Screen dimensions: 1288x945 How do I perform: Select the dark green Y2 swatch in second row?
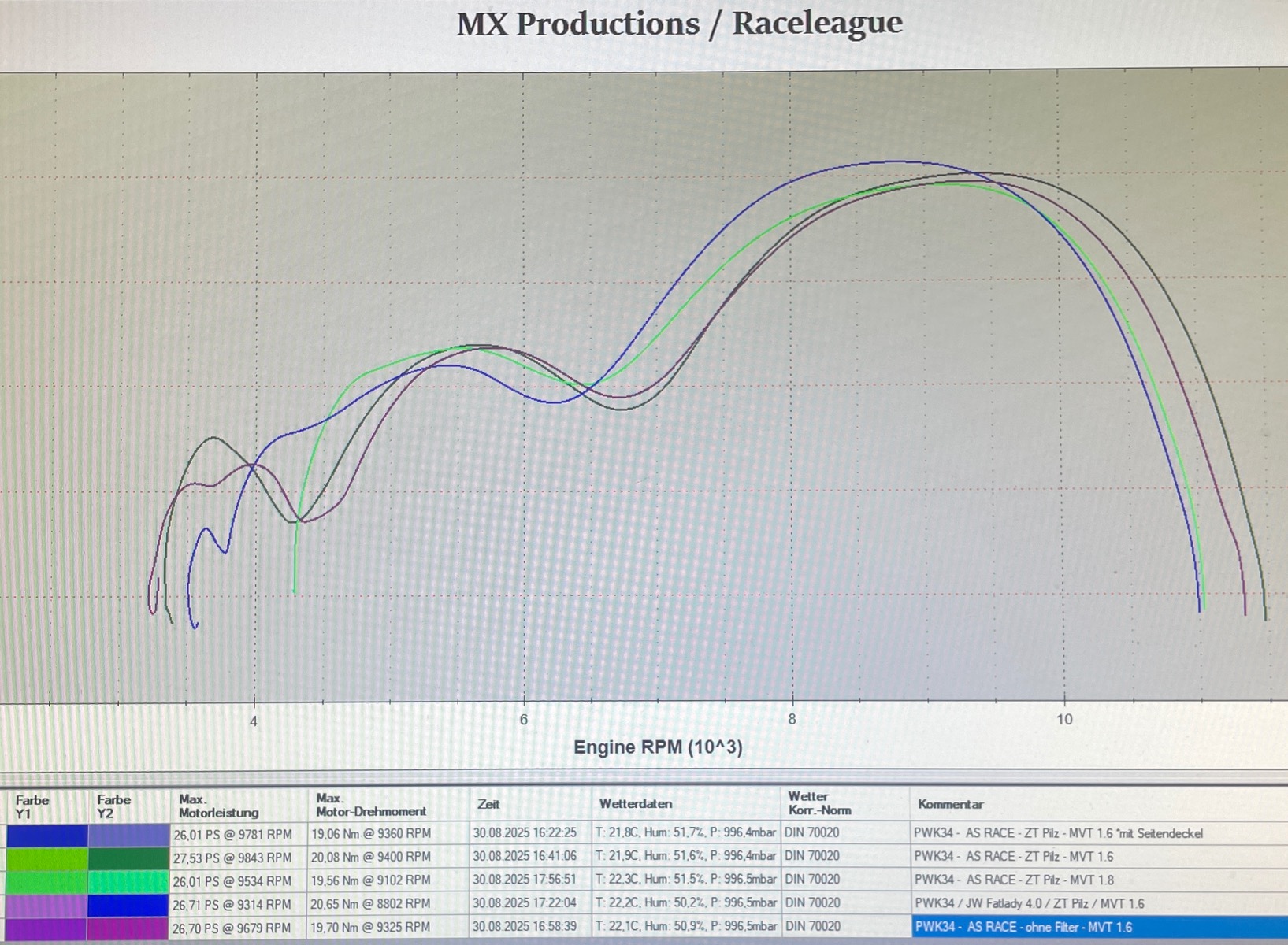coord(128,858)
